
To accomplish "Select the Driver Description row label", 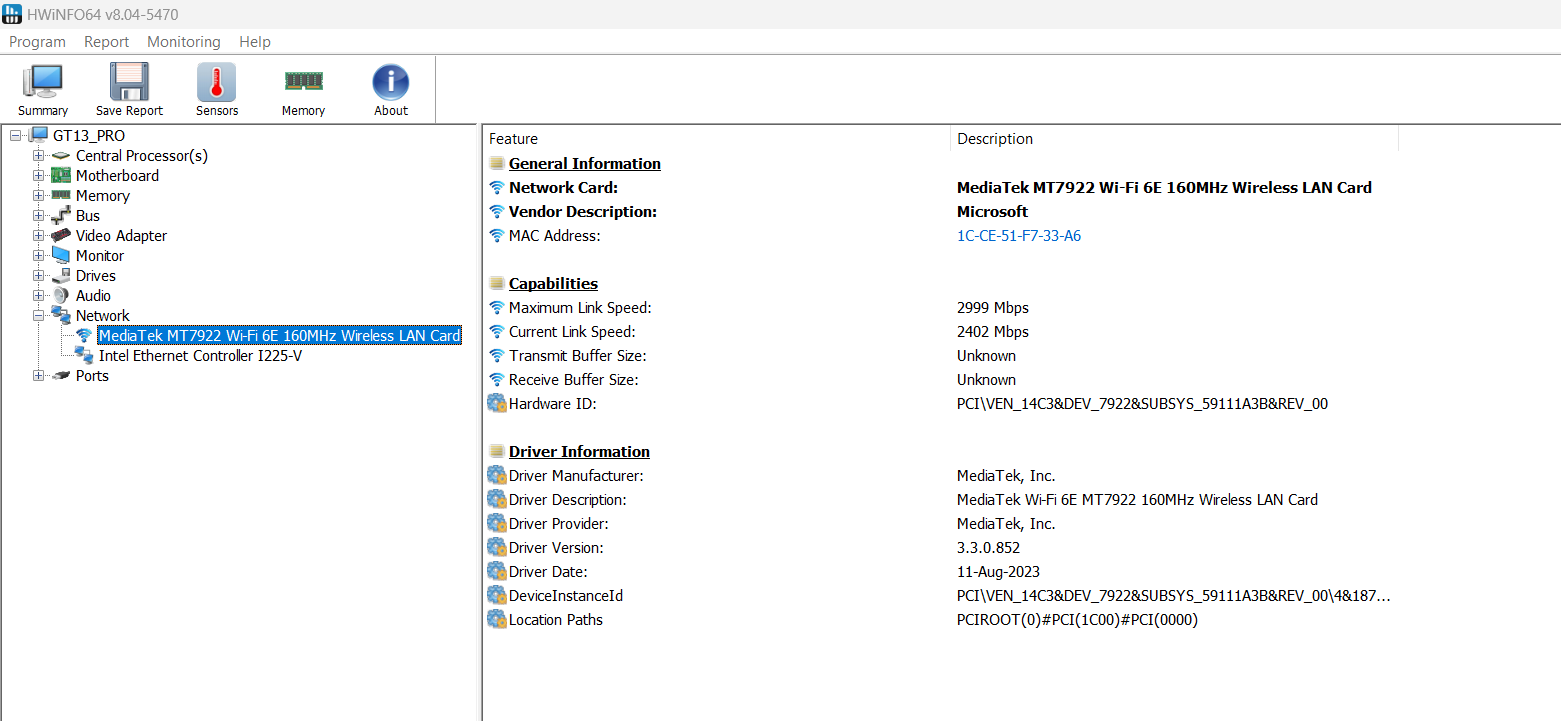I will [x=567, y=500].
